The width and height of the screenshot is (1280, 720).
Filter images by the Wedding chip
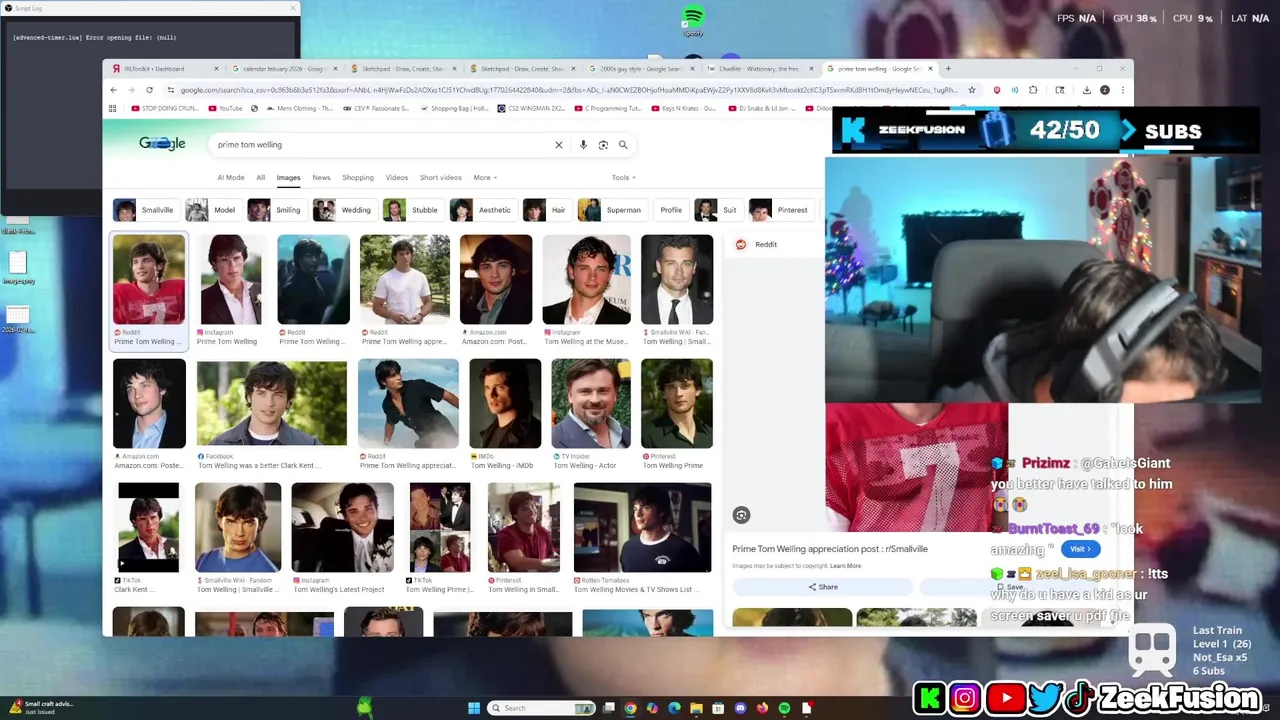coord(344,210)
